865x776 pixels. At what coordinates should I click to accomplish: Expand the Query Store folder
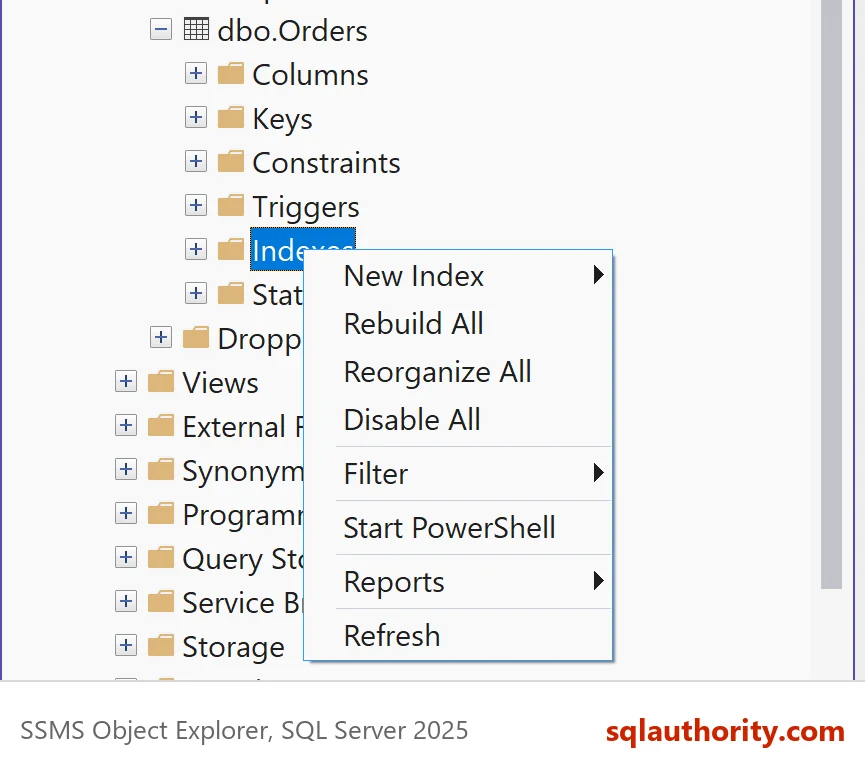point(126,558)
